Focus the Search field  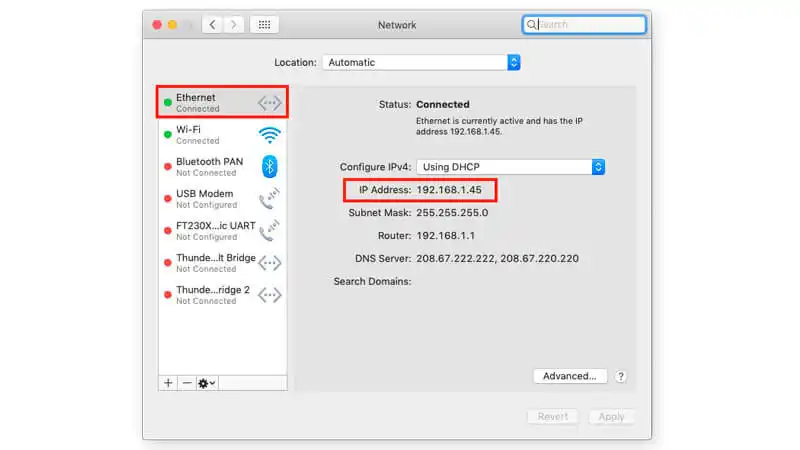(x=584, y=24)
